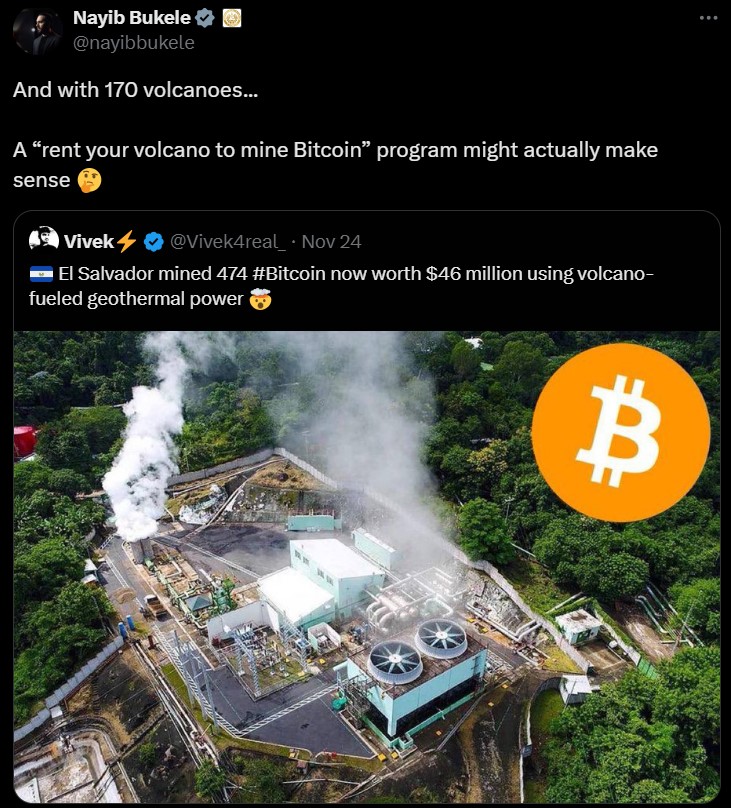This screenshot has height=808, width=731.
Task: Click the thinking face emoji in tweet
Action: point(89,181)
